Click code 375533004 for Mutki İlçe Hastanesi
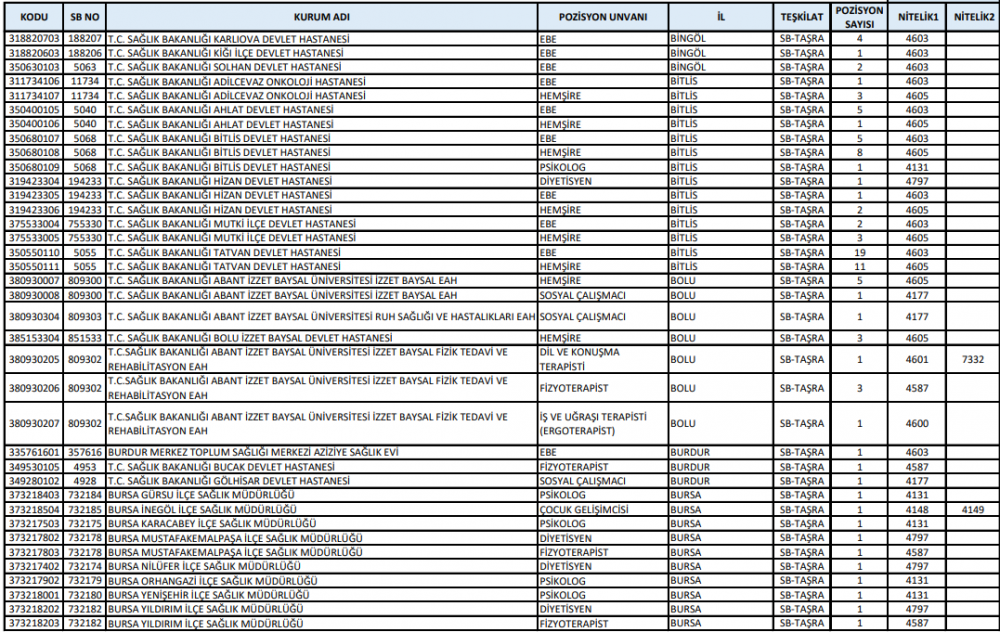Image resolution: width=1000 pixels, height=632 pixels. [x=34, y=224]
